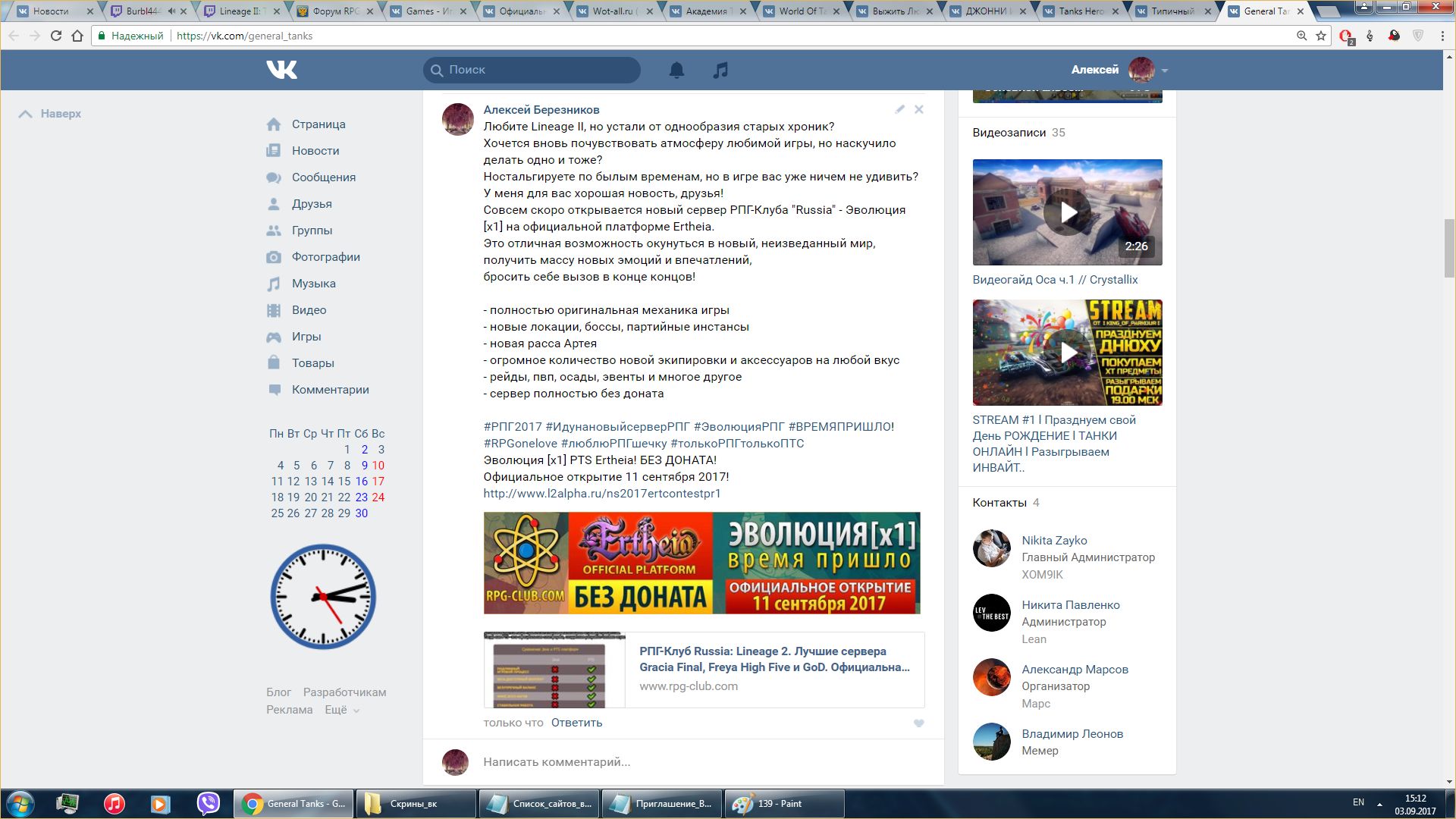Open the Скрины_вк folder in taskbar
Viewport: 1456px width, 819px height.
point(416,804)
